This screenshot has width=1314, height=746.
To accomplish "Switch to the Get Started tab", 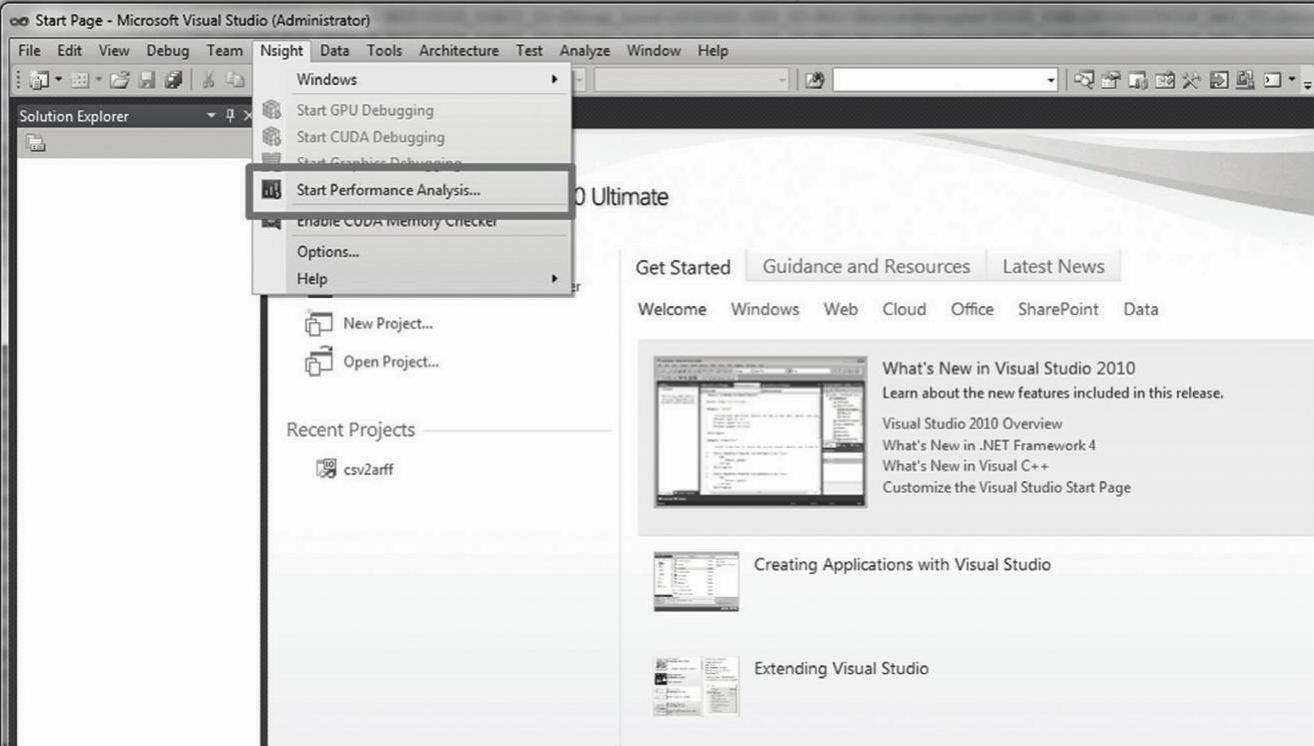I will point(683,267).
